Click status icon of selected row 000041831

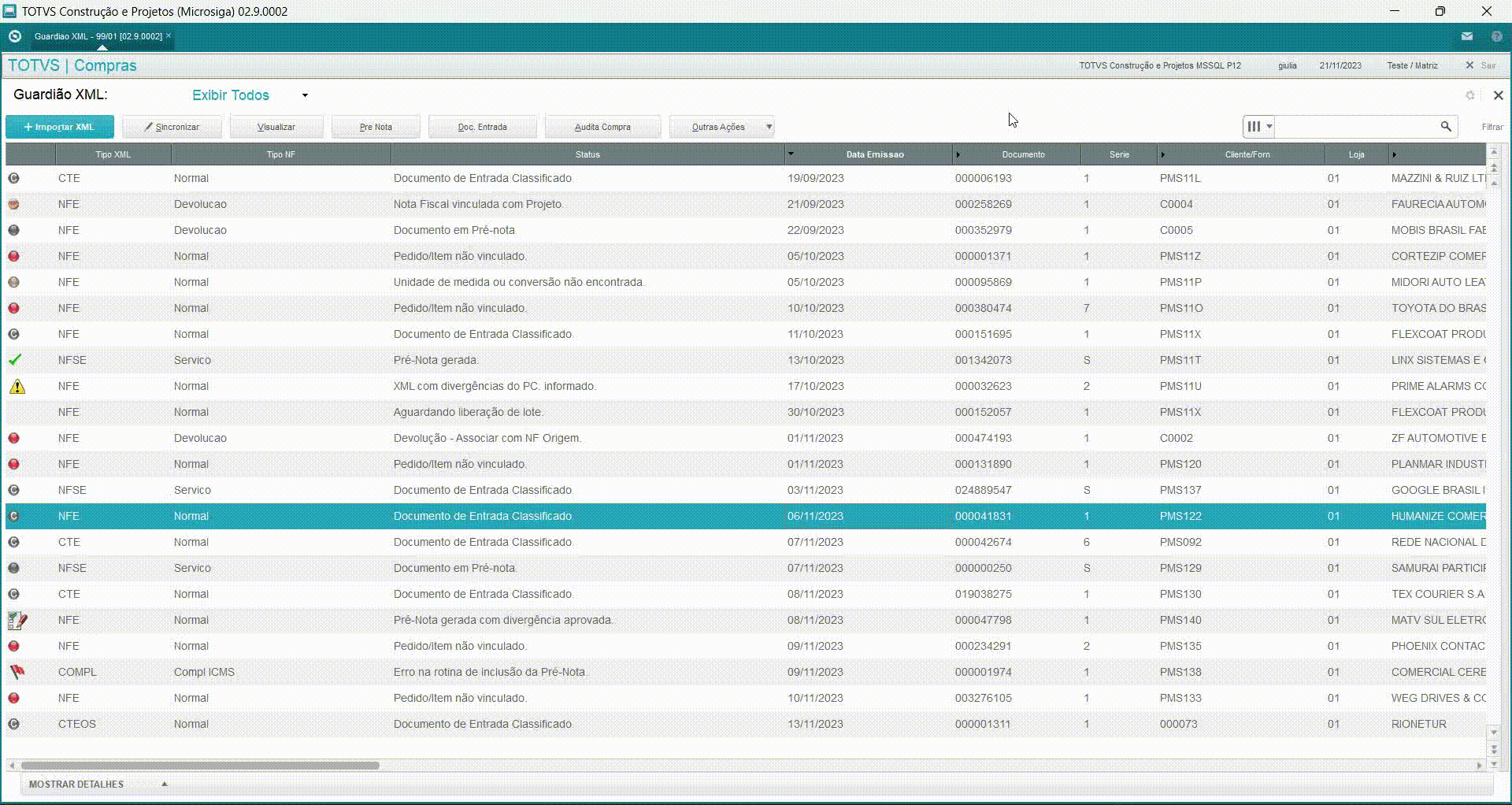point(14,516)
